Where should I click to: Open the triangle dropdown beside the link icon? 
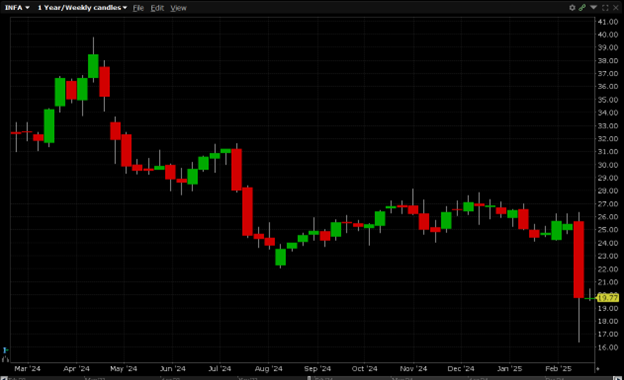593,8
